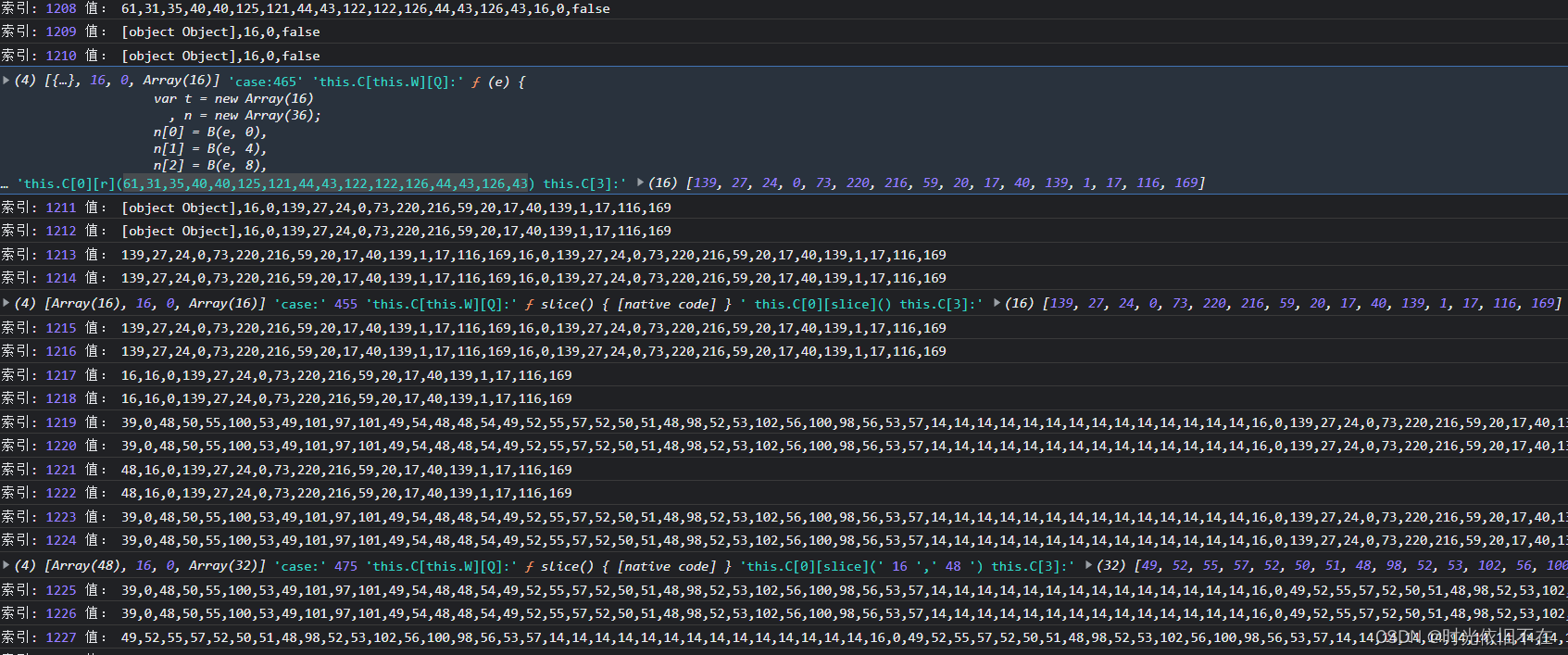Expand the (16) array after 'this.C[0][r](61,31,35…'
Image resolution: width=1568 pixels, height=655 pixels.
640,183
